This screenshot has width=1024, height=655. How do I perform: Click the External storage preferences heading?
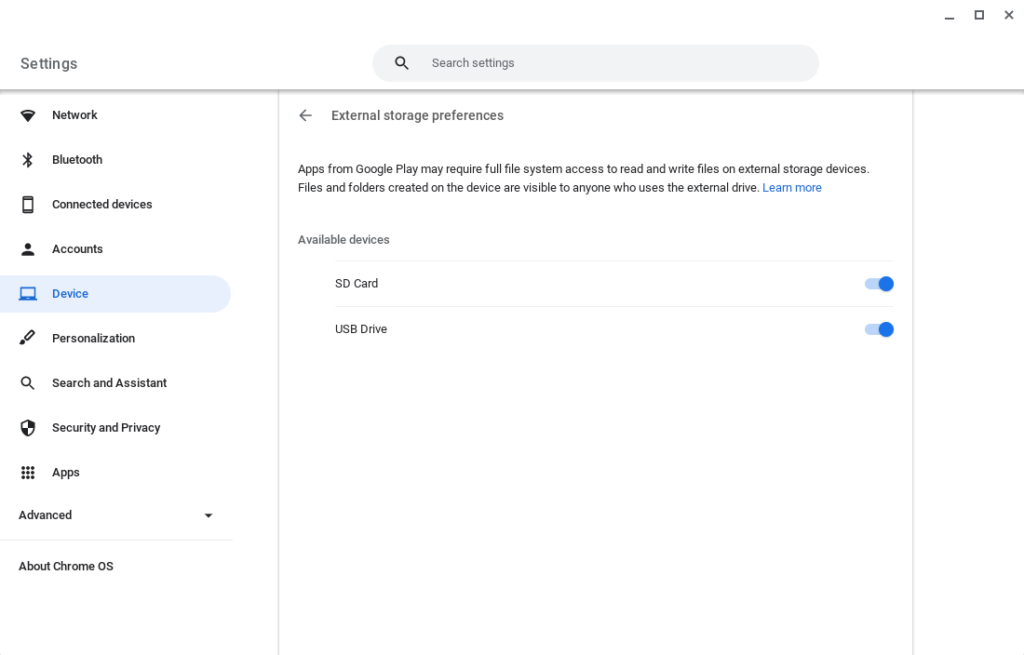[417, 116]
